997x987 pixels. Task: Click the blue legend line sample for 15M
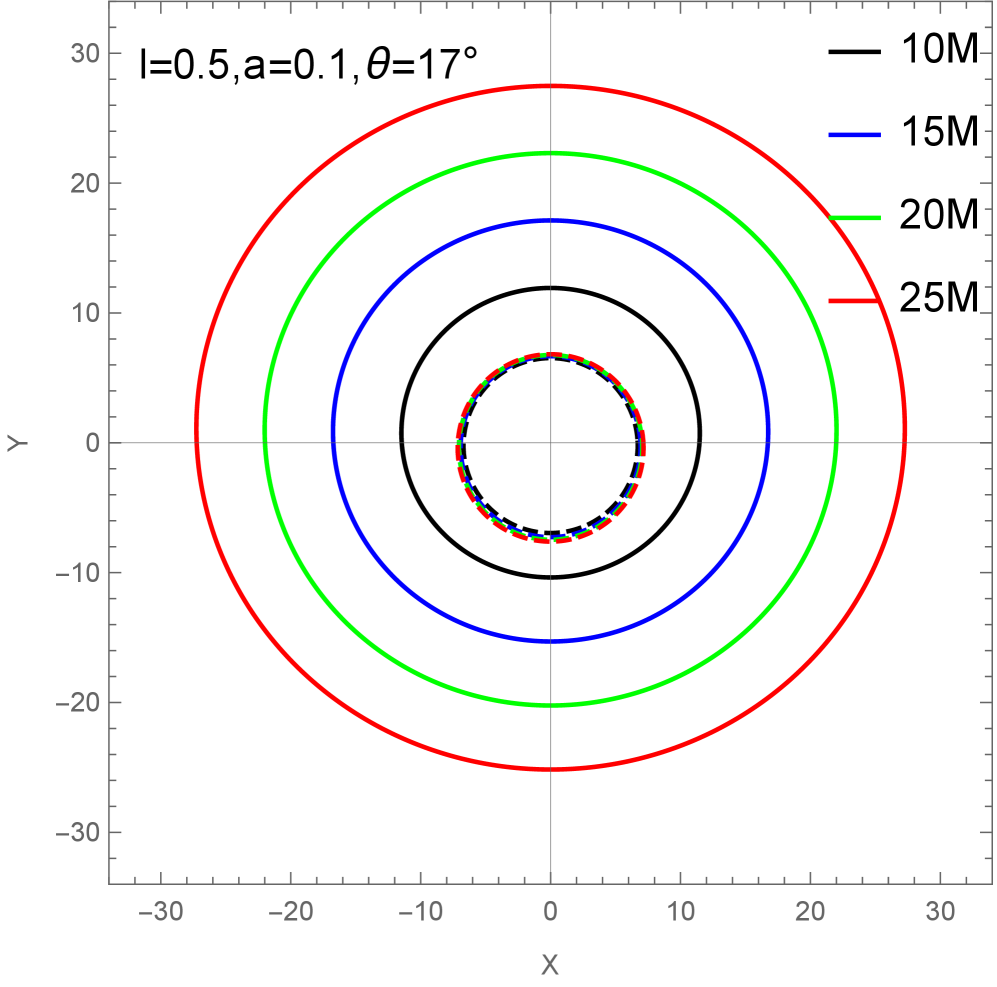pyautogui.click(x=855, y=135)
